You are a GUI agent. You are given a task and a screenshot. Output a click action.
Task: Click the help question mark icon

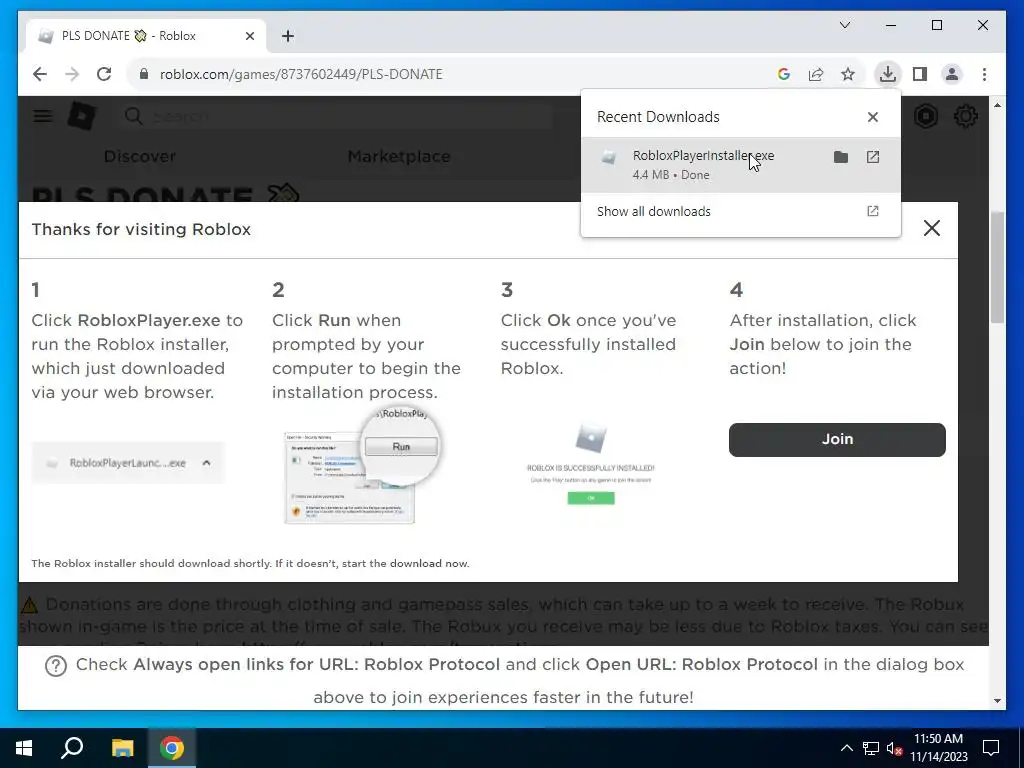(x=56, y=666)
